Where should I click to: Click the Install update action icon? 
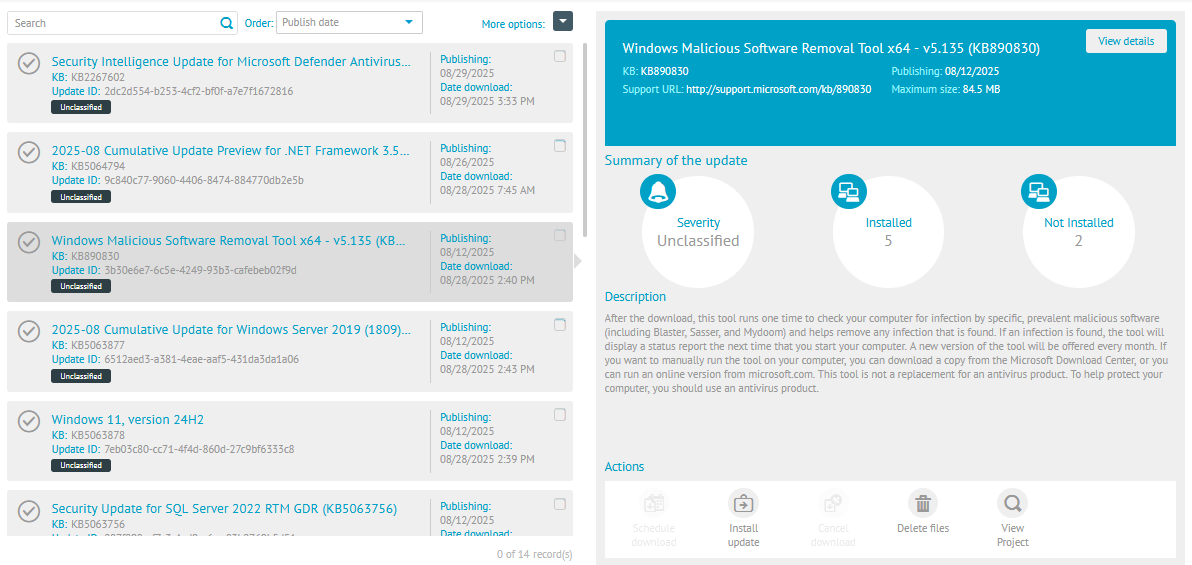[743, 503]
